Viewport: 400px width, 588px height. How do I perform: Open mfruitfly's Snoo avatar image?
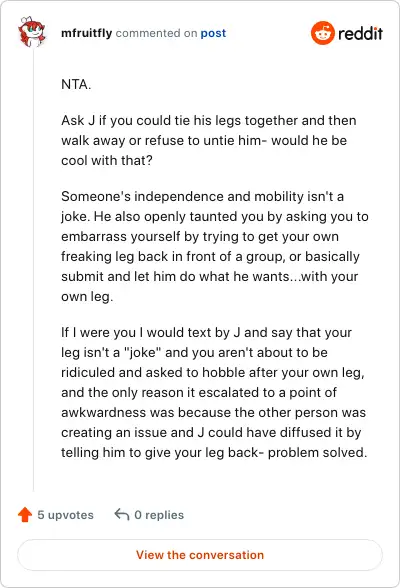pos(32,32)
